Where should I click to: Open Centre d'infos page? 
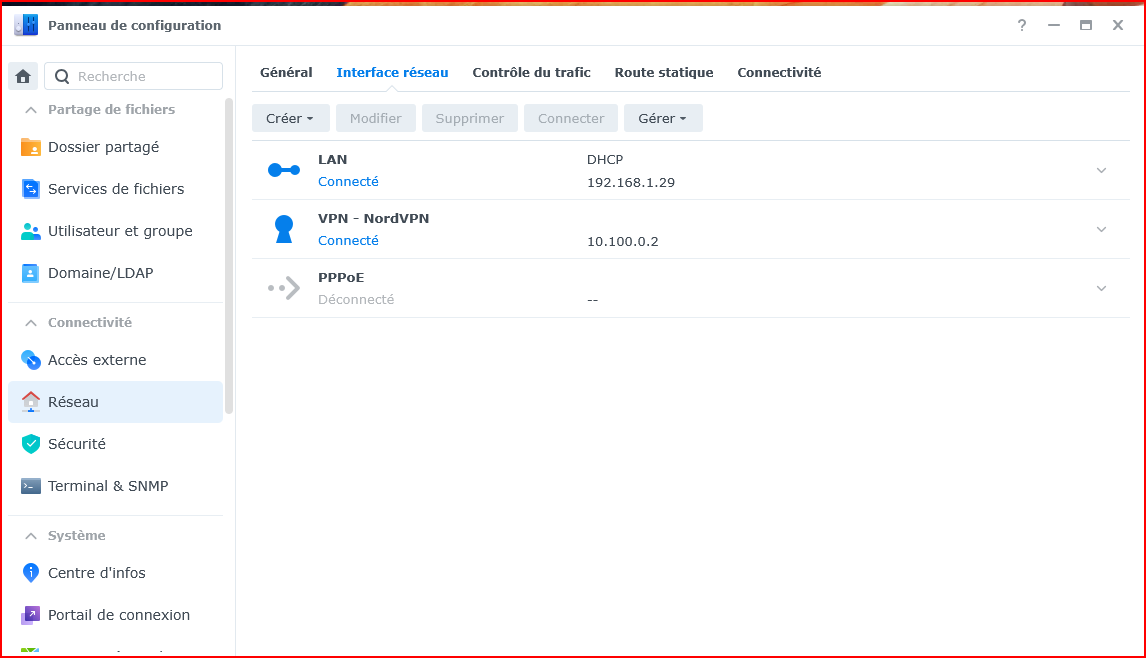[96, 573]
